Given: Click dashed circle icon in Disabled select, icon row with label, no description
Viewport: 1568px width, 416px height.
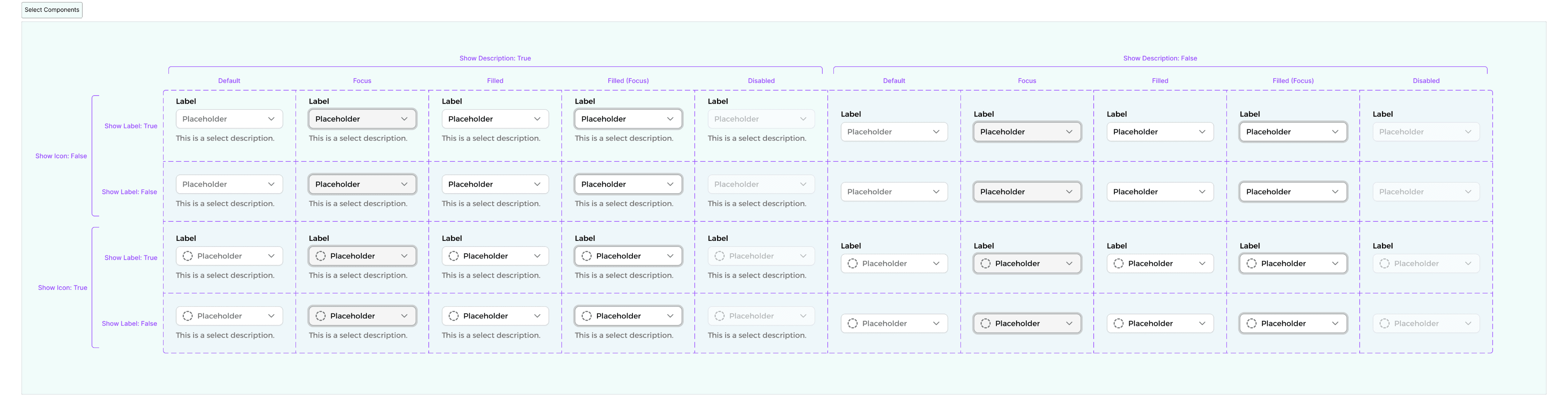Looking at the screenshot, I should point(1384,263).
